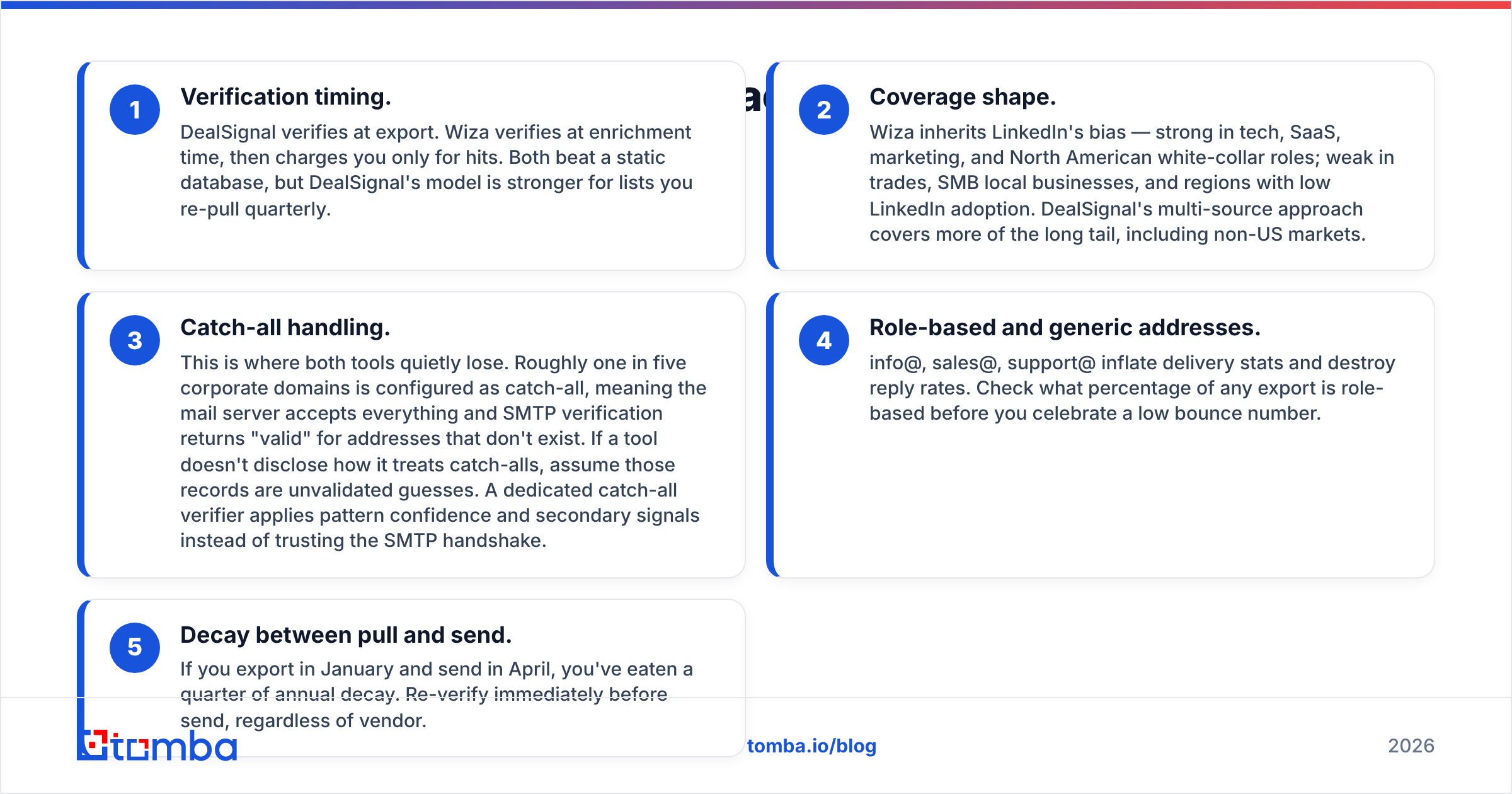Select the Verification timing heading
This screenshot has width=1512, height=794.
[x=285, y=97]
